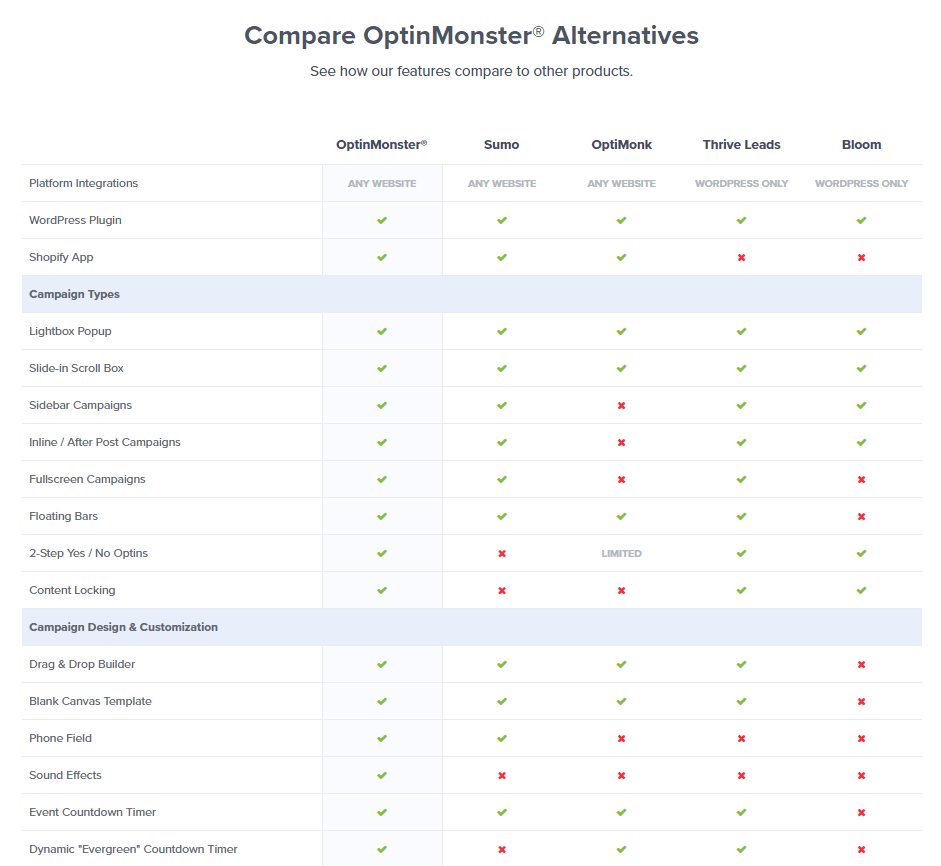Click Bloom's check mark for 2-Step Yes / No Optins
Viewport: 941px width, 866px height.
point(861,553)
